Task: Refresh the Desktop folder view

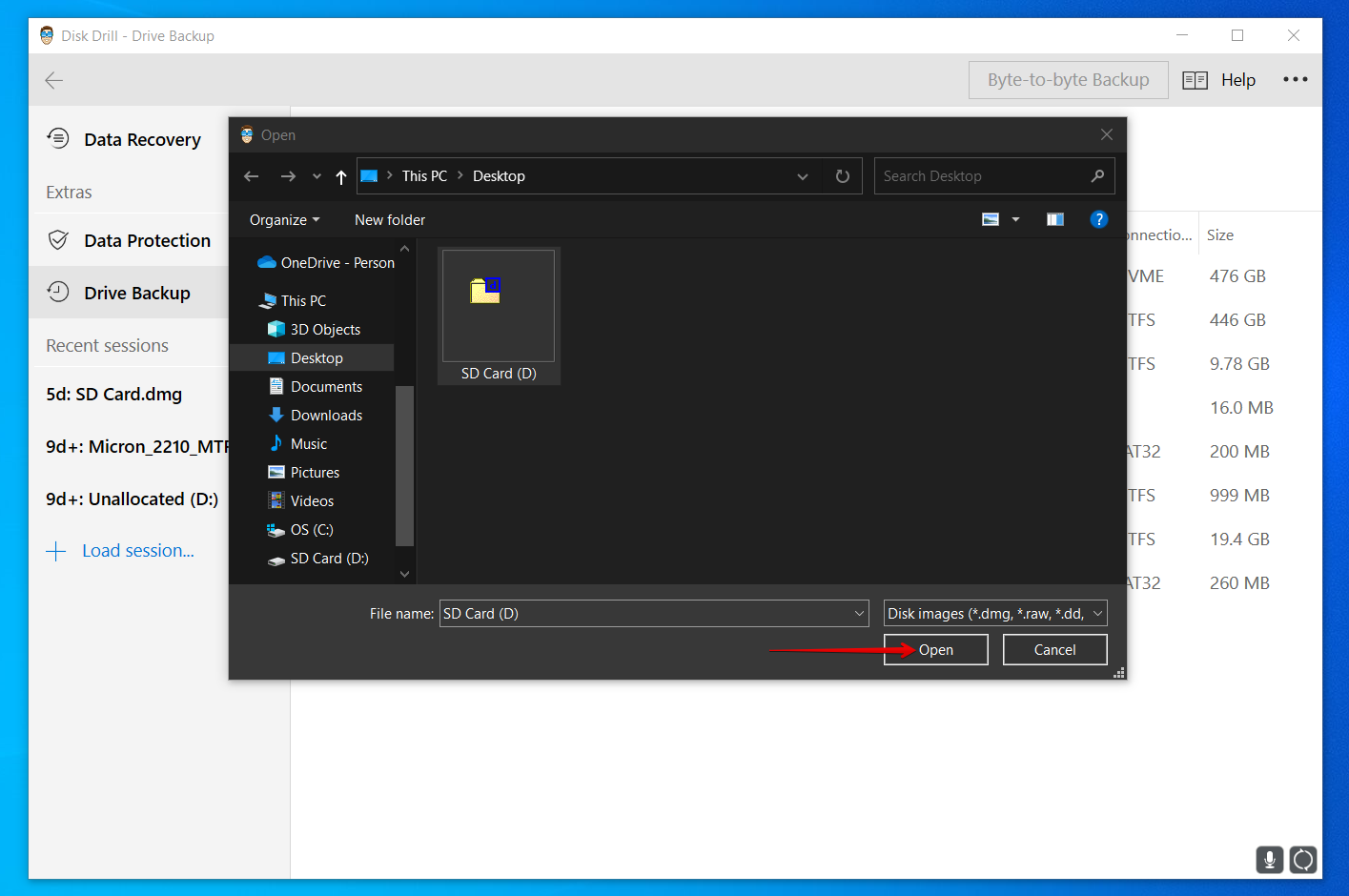Action: [843, 176]
